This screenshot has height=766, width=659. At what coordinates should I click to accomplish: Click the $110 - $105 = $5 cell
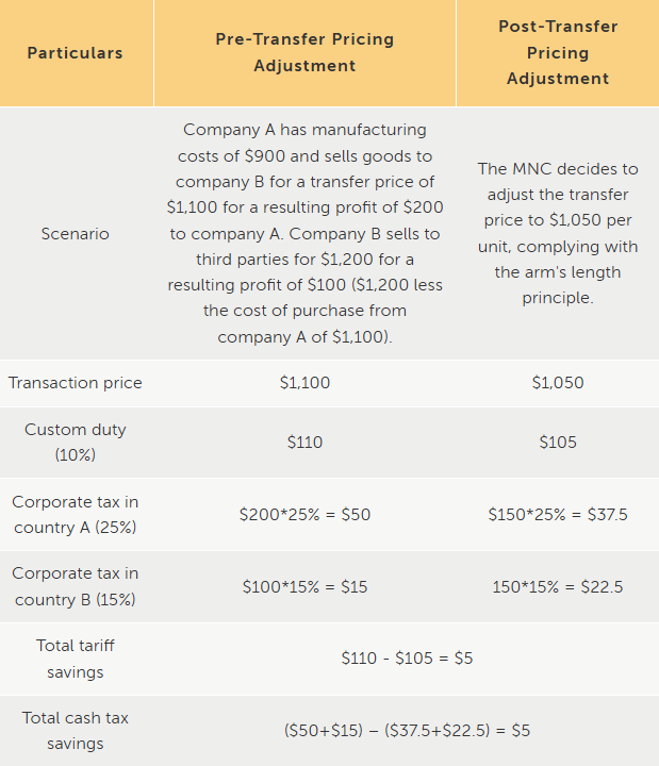[407, 658]
